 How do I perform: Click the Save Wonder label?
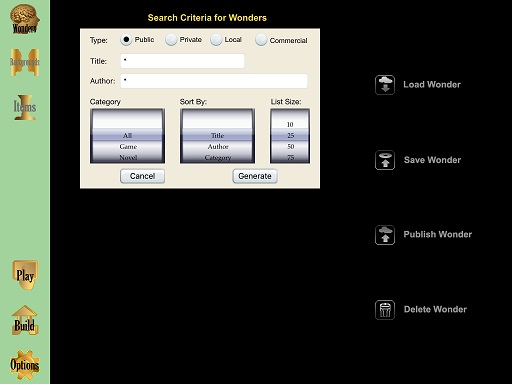tap(432, 160)
